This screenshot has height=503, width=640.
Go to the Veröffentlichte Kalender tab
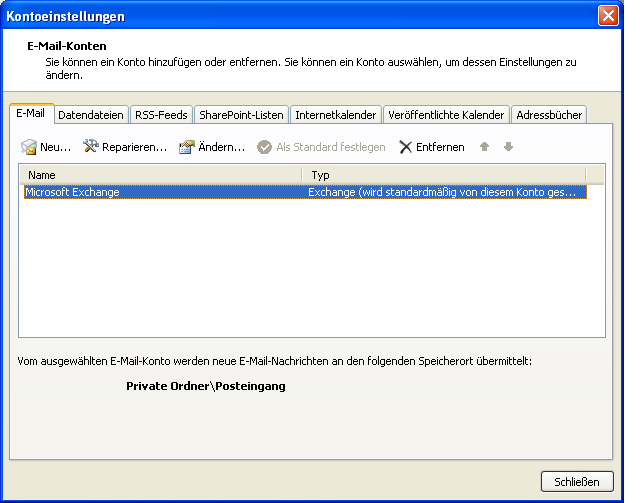(446, 115)
